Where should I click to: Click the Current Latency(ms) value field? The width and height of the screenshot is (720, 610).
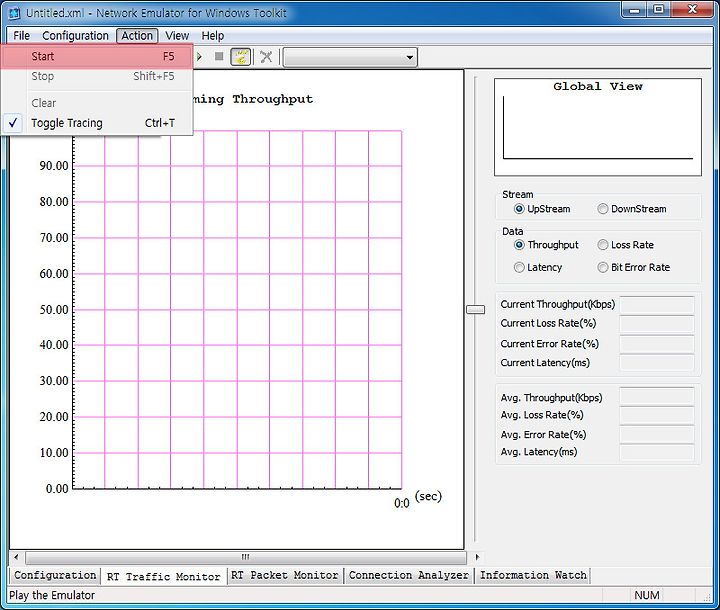657,363
